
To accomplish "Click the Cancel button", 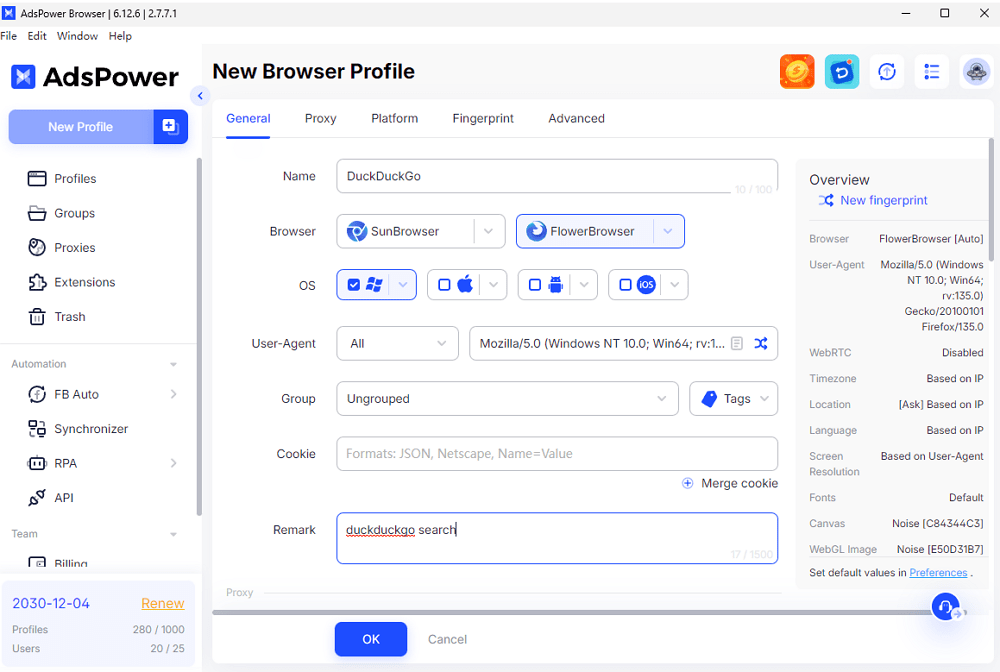I will pyautogui.click(x=447, y=639).
